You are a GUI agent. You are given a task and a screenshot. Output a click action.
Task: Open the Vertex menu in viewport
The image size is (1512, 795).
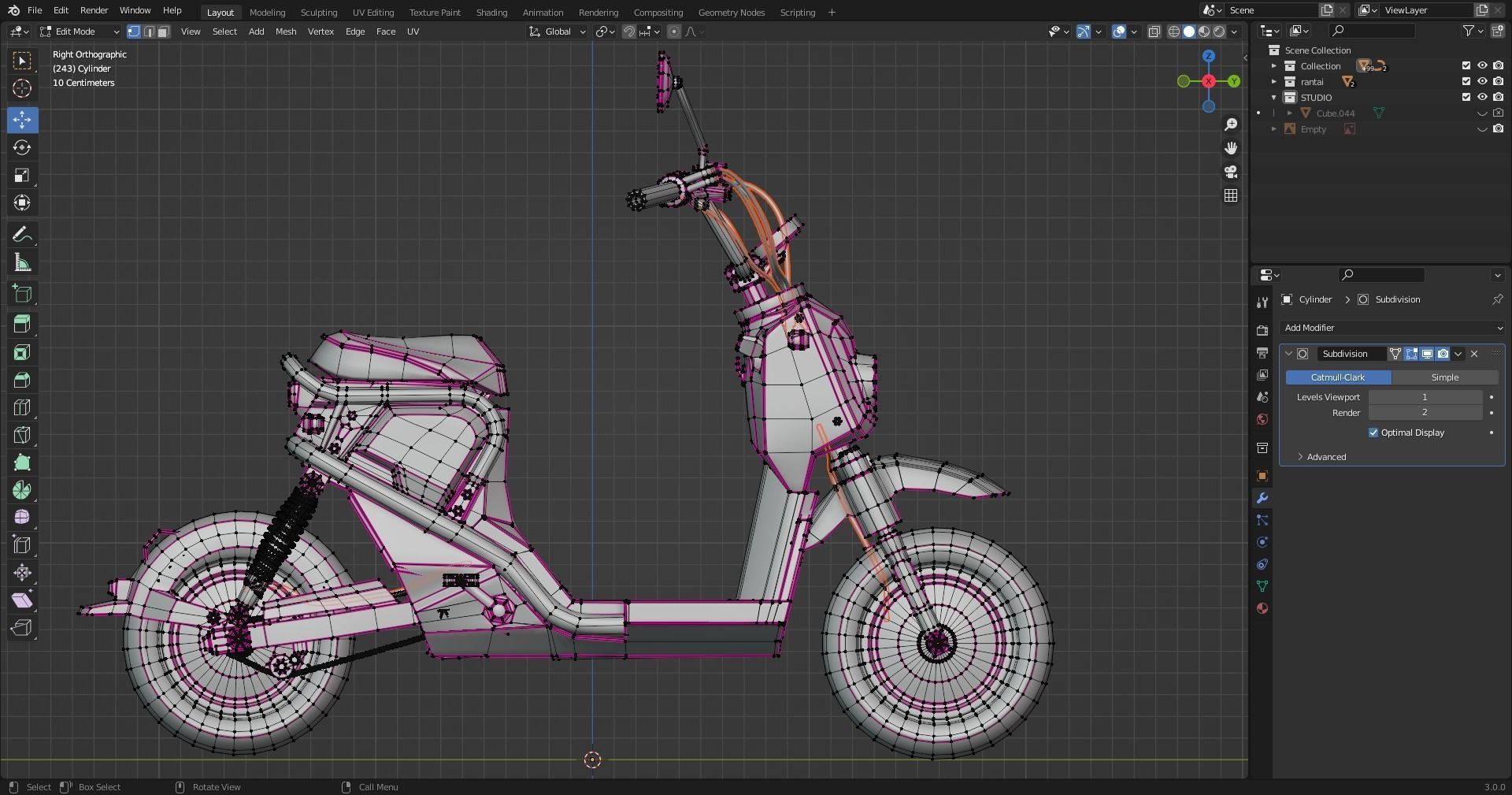(321, 32)
